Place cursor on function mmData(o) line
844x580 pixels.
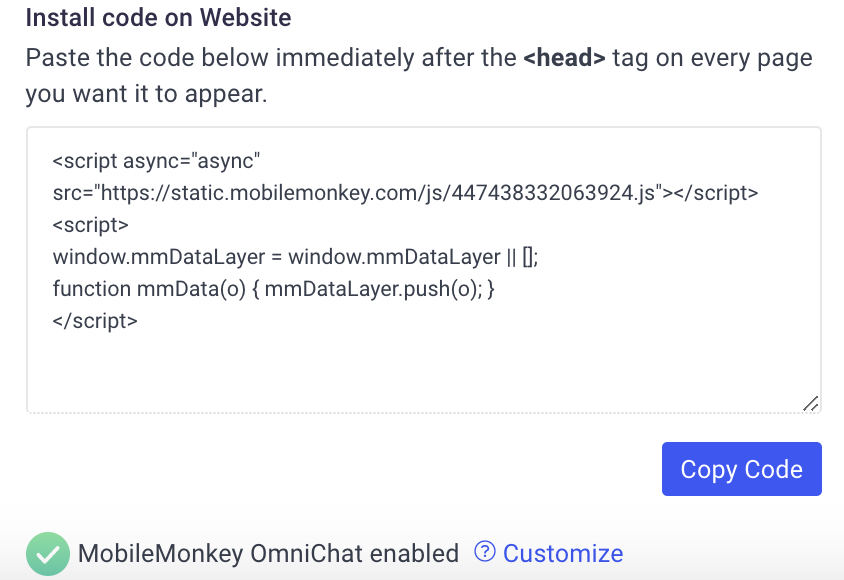coord(273,289)
